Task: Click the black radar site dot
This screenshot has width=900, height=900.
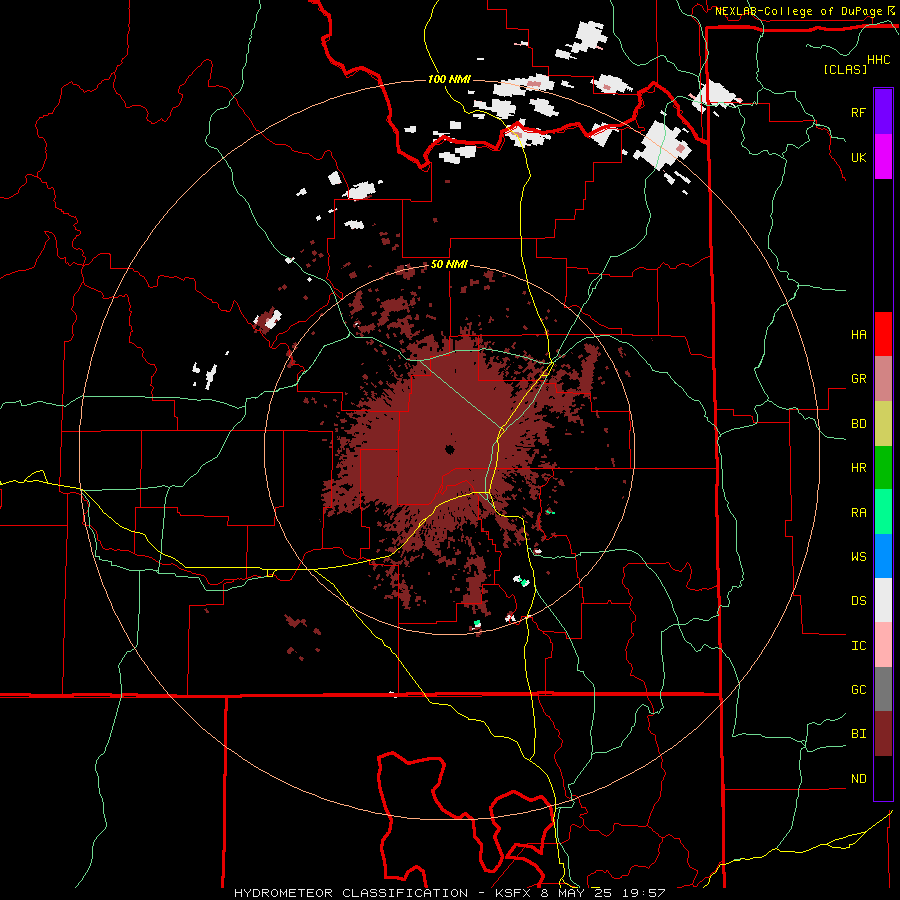Action: coord(449,449)
